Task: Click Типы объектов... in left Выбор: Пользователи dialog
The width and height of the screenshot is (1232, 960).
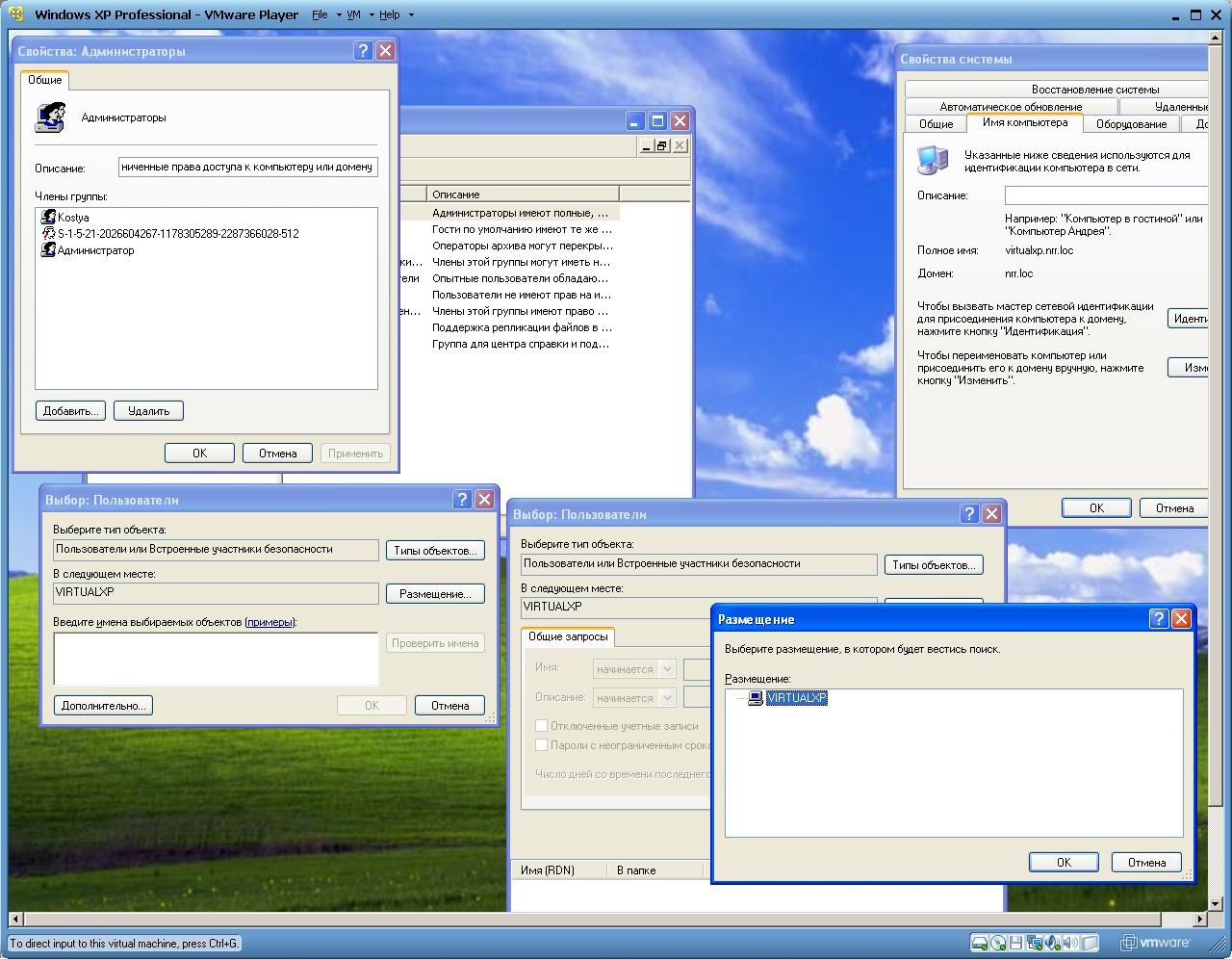Action: coord(435,550)
